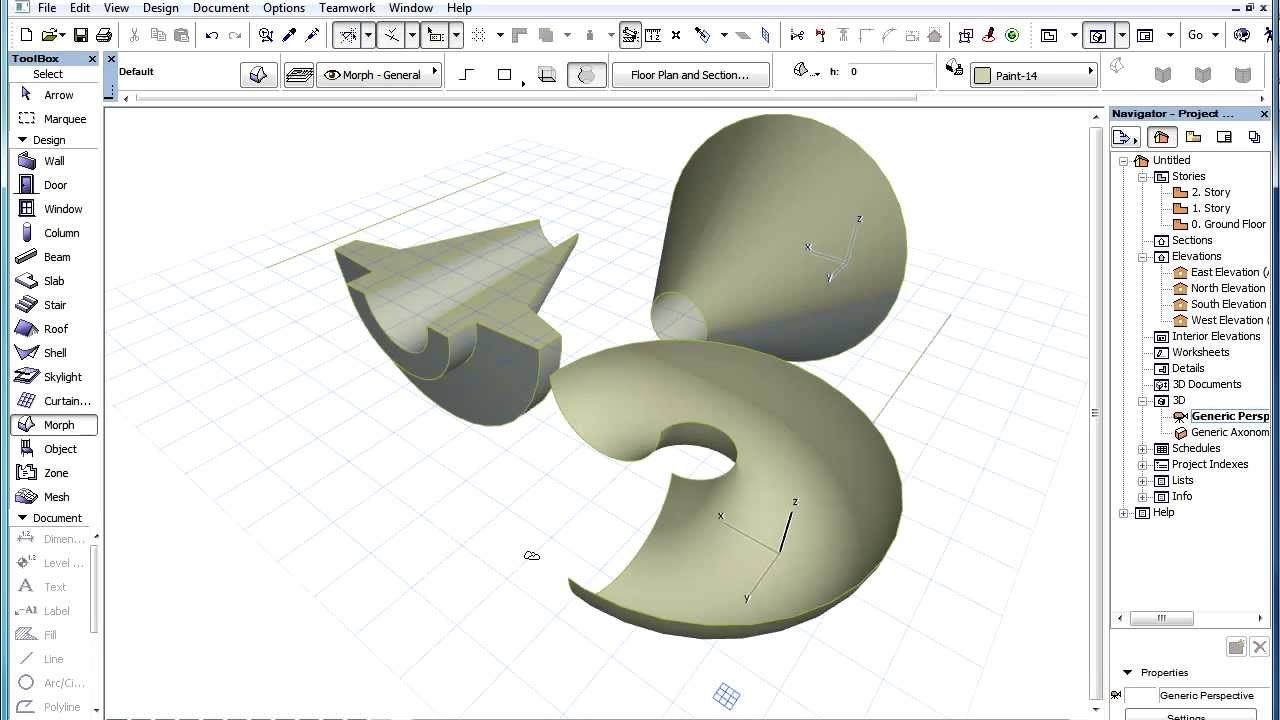Click Floor Plan and Section button
This screenshot has width=1280, height=720.
[690, 75]
